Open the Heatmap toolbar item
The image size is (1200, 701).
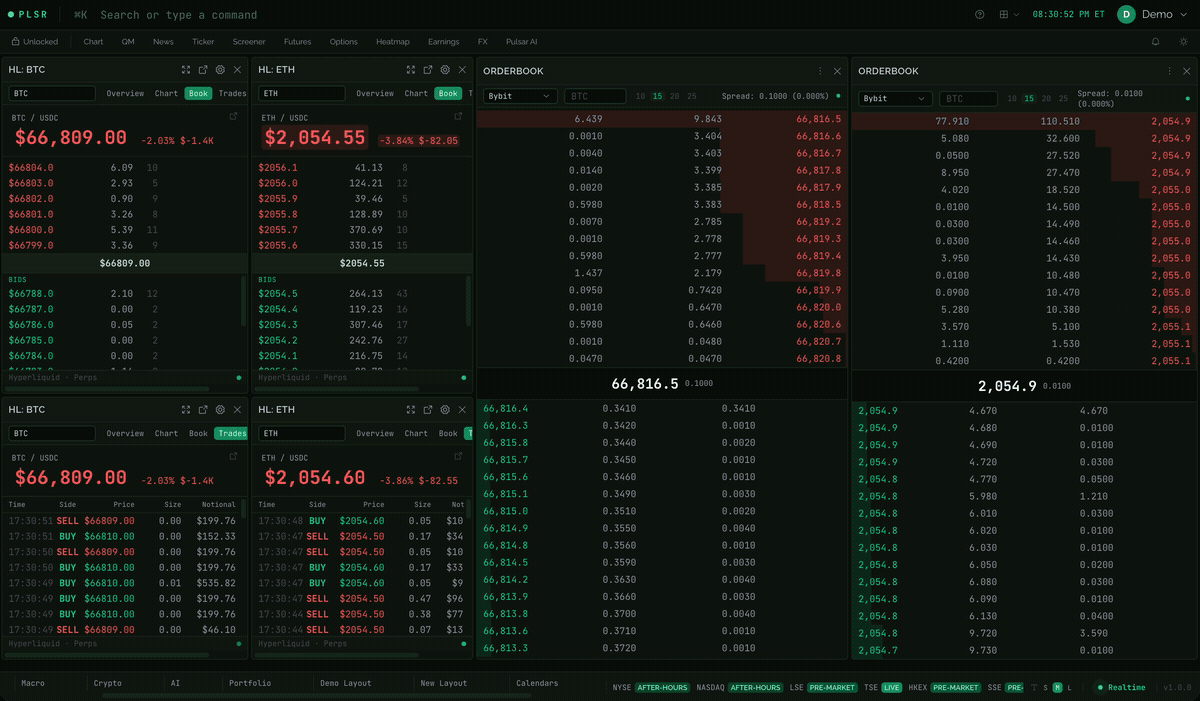point(393,42)
